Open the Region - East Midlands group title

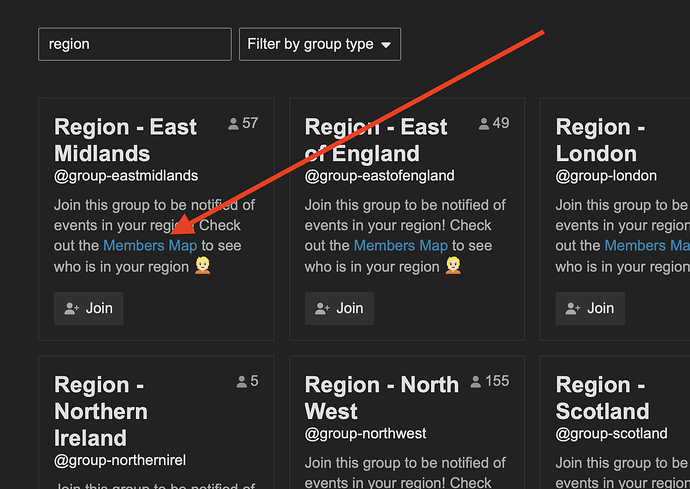point(125,140)
